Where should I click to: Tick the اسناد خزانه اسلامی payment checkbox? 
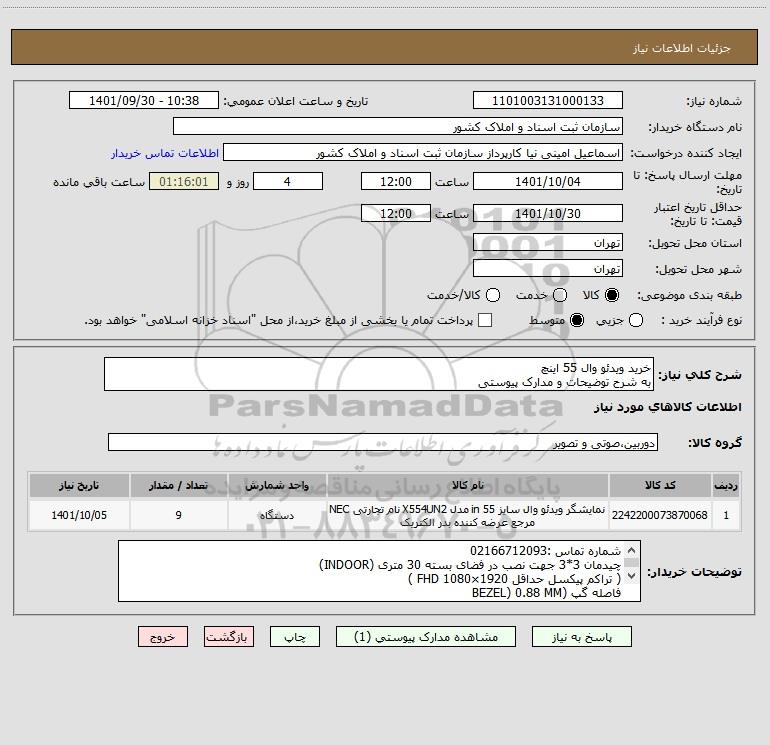pos(485,320)
